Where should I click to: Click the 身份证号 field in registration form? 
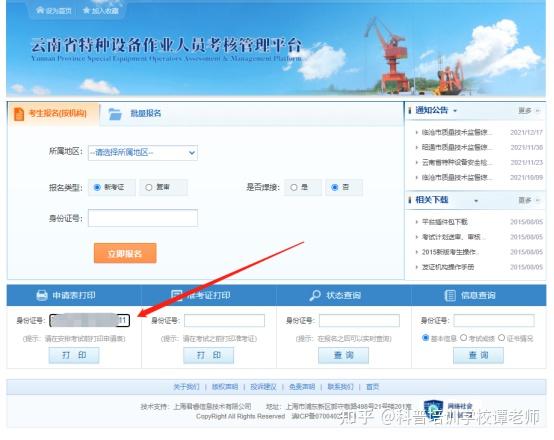point(143,218)
